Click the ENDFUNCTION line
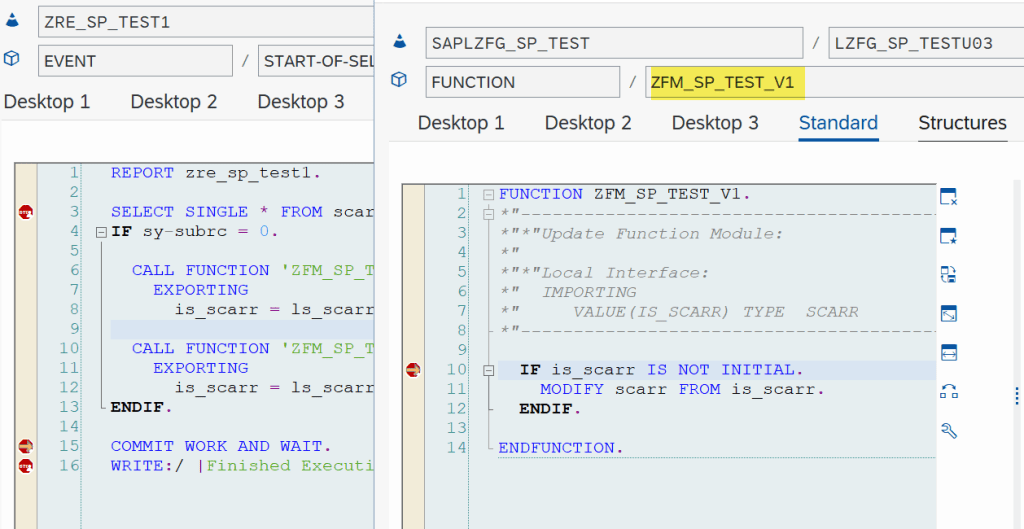1024x529 pixels. pos(561,449)
